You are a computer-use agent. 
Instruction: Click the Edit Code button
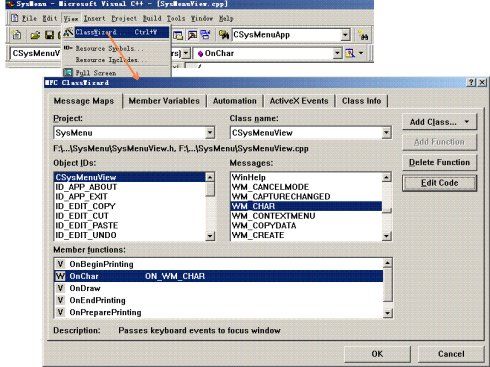(439, 183)
